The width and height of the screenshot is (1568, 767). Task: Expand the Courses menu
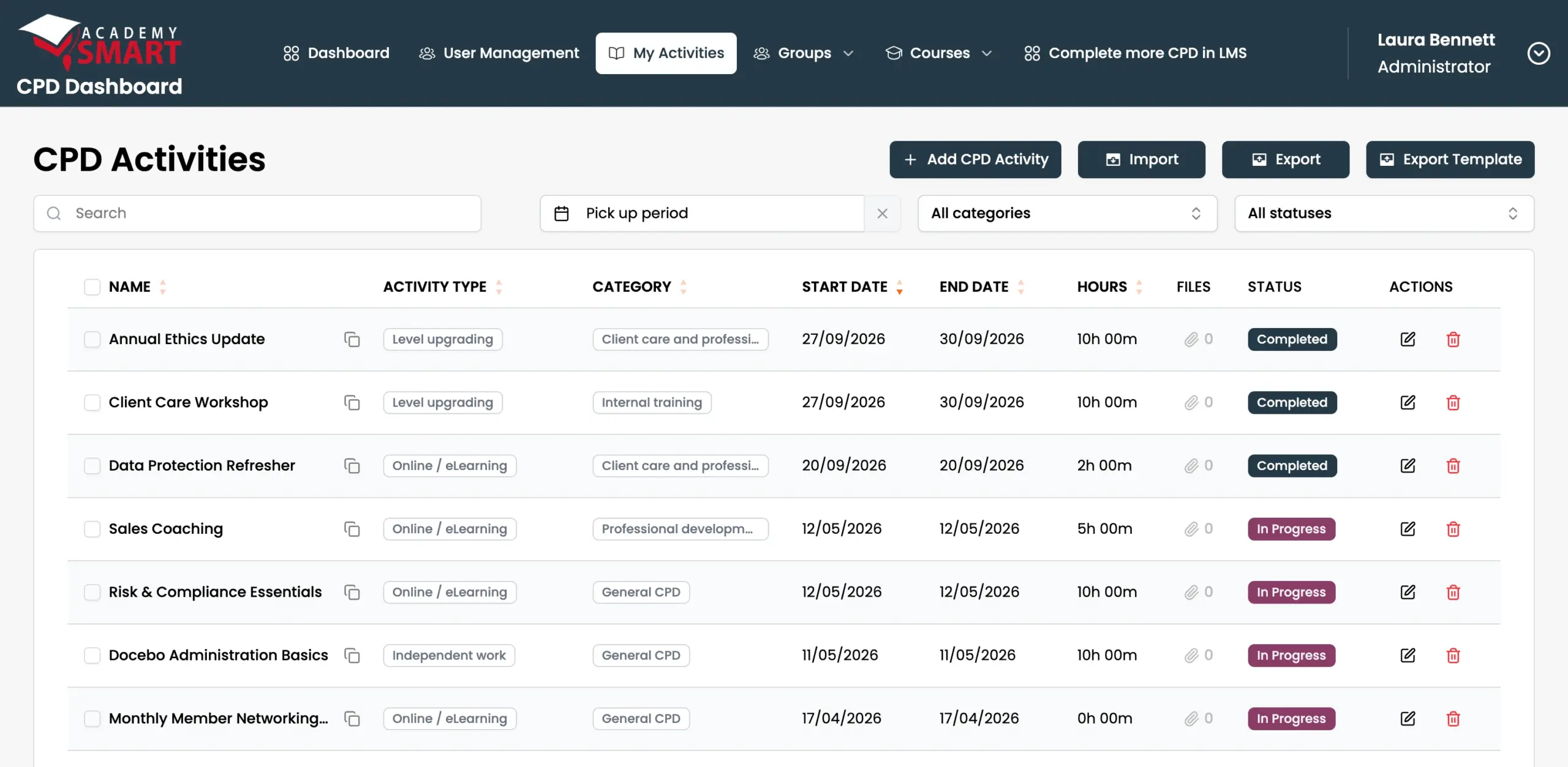[938, 53]
